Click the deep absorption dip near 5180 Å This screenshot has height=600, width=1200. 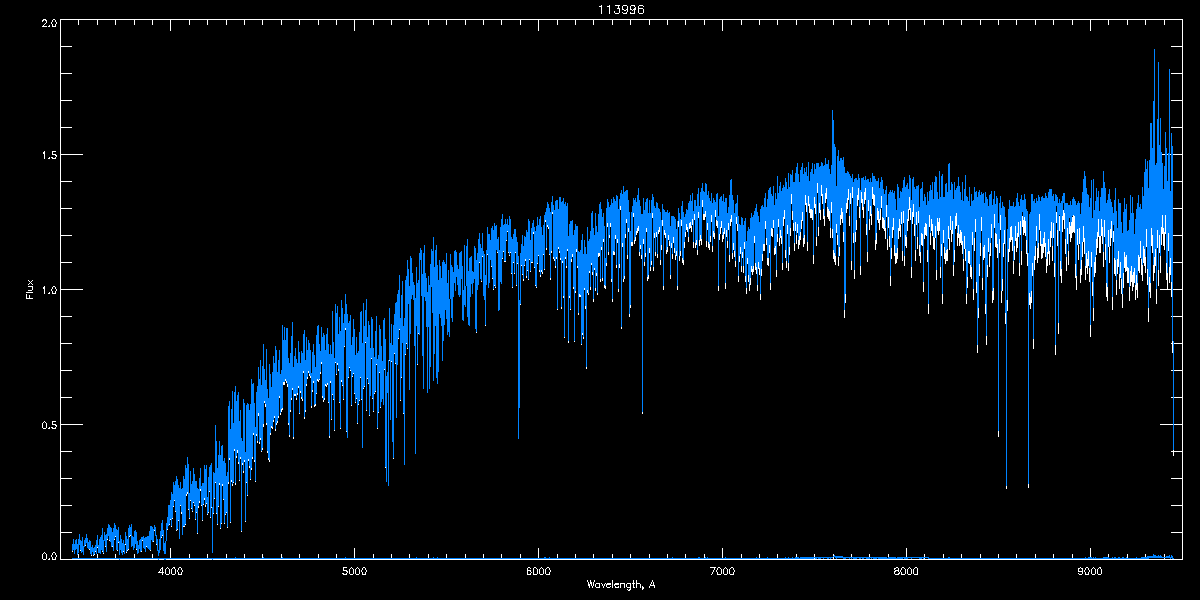tap(387, 484)
